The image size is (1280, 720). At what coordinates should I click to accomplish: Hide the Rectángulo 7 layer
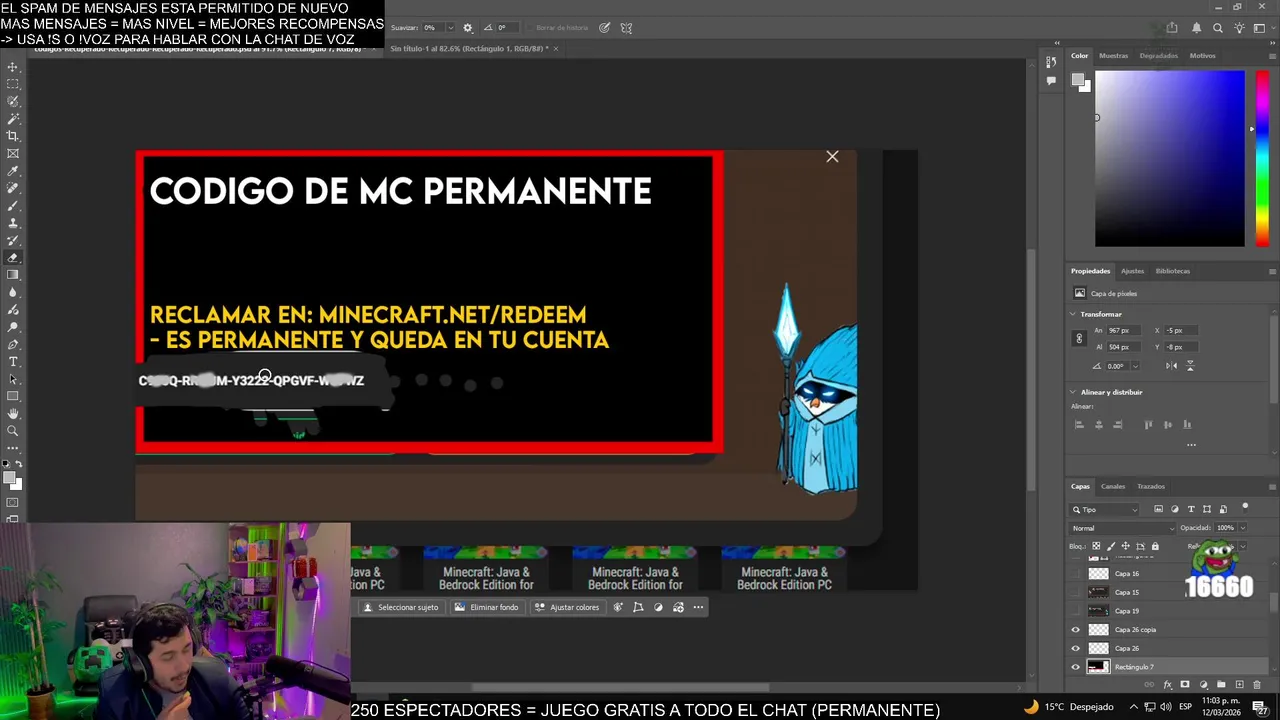tap(1076, 667)
